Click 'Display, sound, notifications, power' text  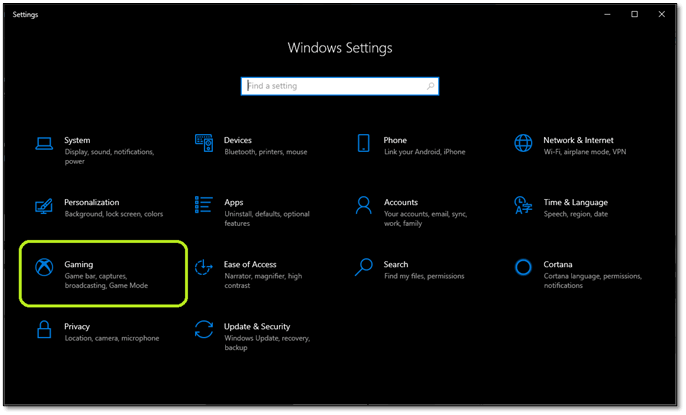pyautogui.click(x=109, y=157)
